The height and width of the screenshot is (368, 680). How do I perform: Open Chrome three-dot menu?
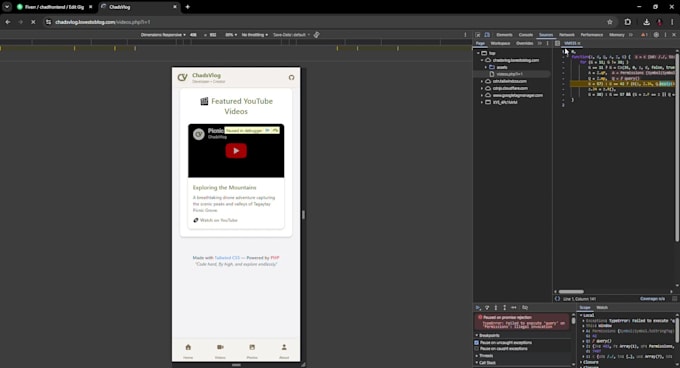click(672, 22)
